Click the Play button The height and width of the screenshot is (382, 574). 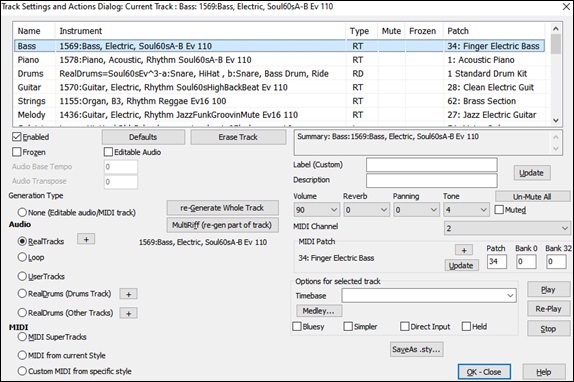(548, 289)
